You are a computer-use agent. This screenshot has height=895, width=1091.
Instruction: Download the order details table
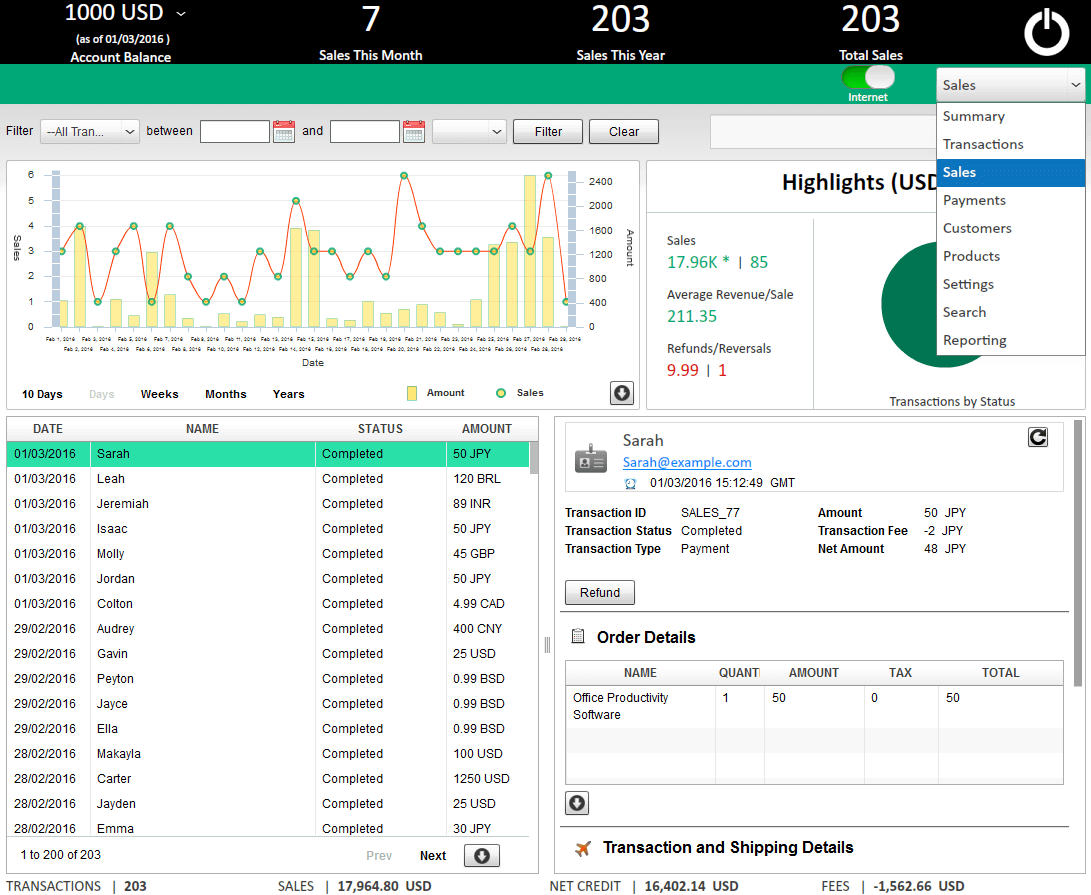(577, 803)
